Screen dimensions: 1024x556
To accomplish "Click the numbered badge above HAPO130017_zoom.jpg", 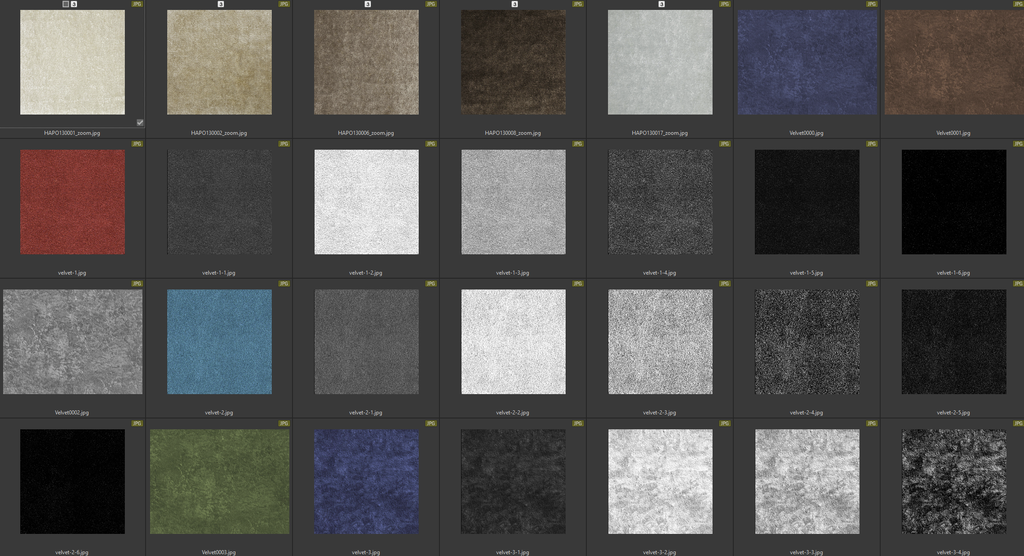I will 661,4.
